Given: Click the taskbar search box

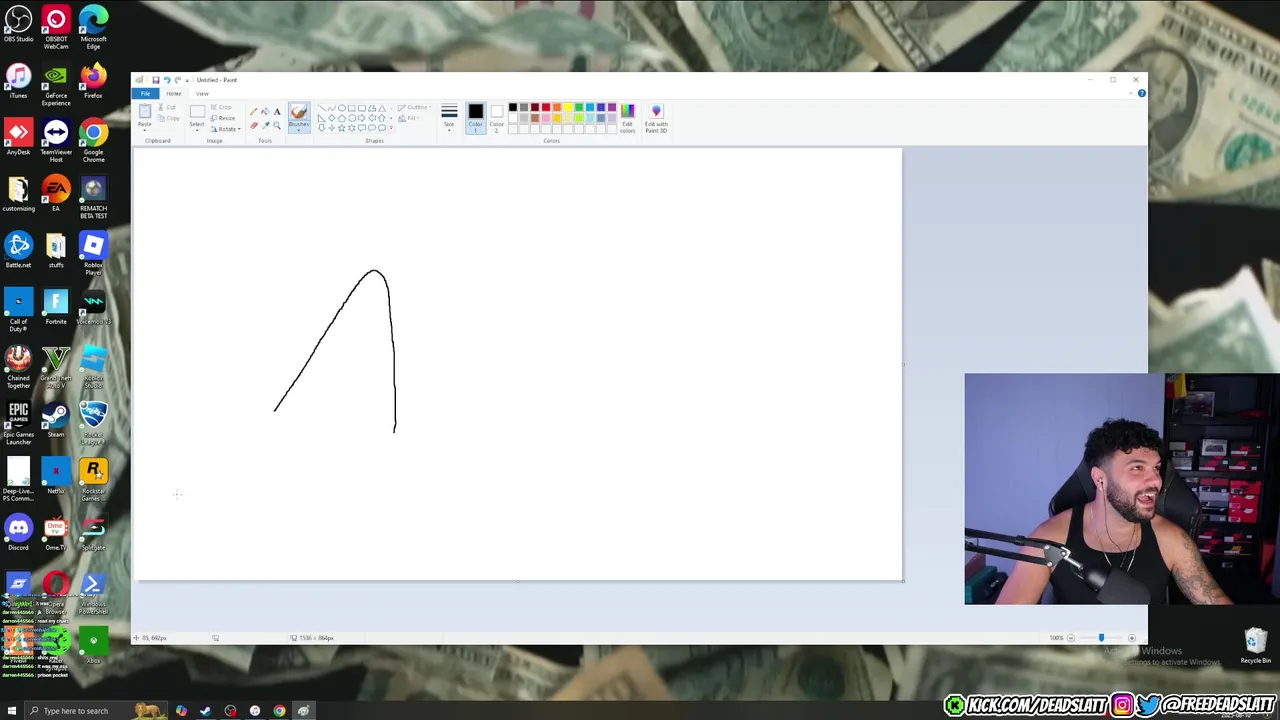Looking at the screenshot, I should pyautogui.click(x=96, y=711).
